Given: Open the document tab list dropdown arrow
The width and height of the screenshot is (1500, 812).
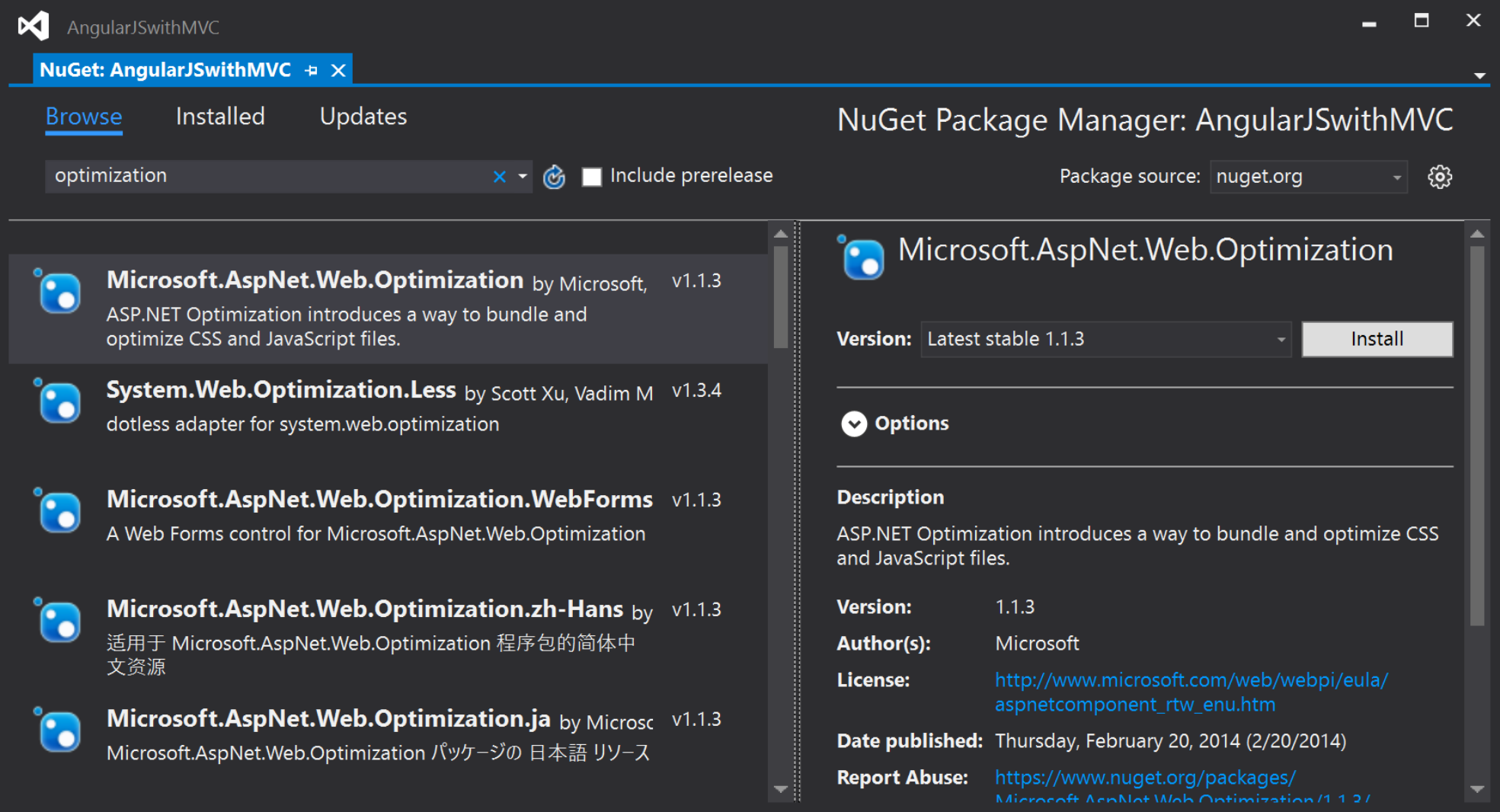Looking at the screenshot, I should pos(1479,75).
